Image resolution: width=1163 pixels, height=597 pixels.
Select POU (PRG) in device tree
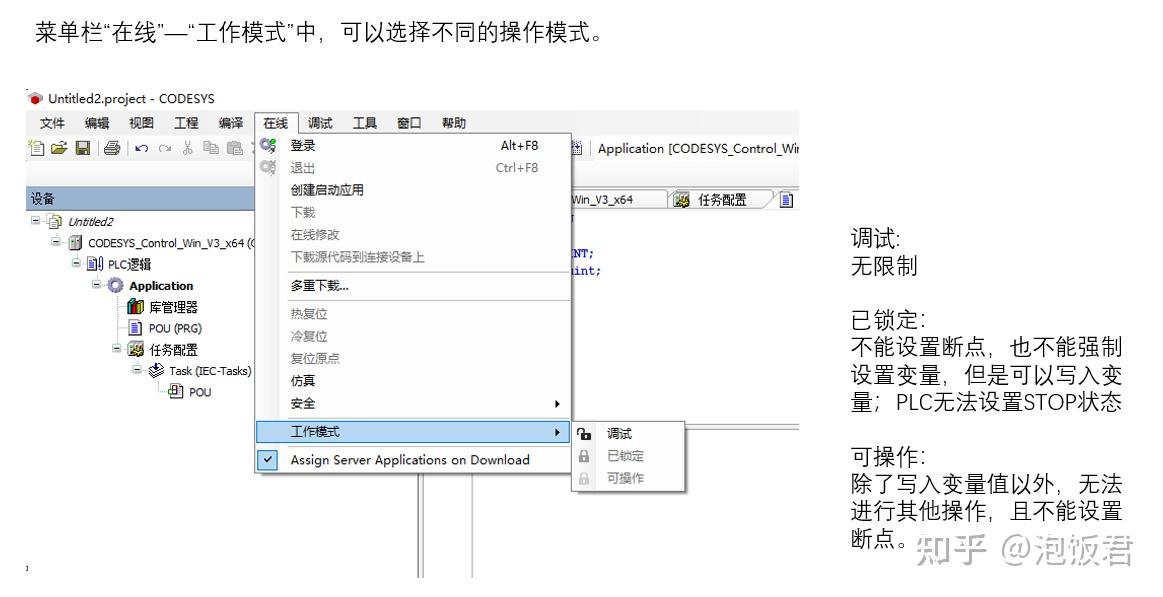[x=175, y=329]
